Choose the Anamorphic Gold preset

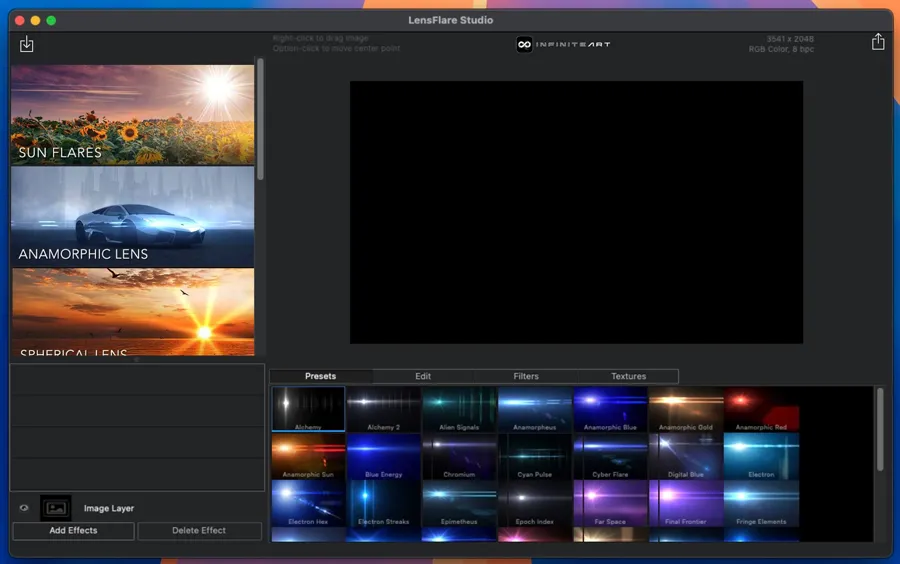(x=685, y=409)
